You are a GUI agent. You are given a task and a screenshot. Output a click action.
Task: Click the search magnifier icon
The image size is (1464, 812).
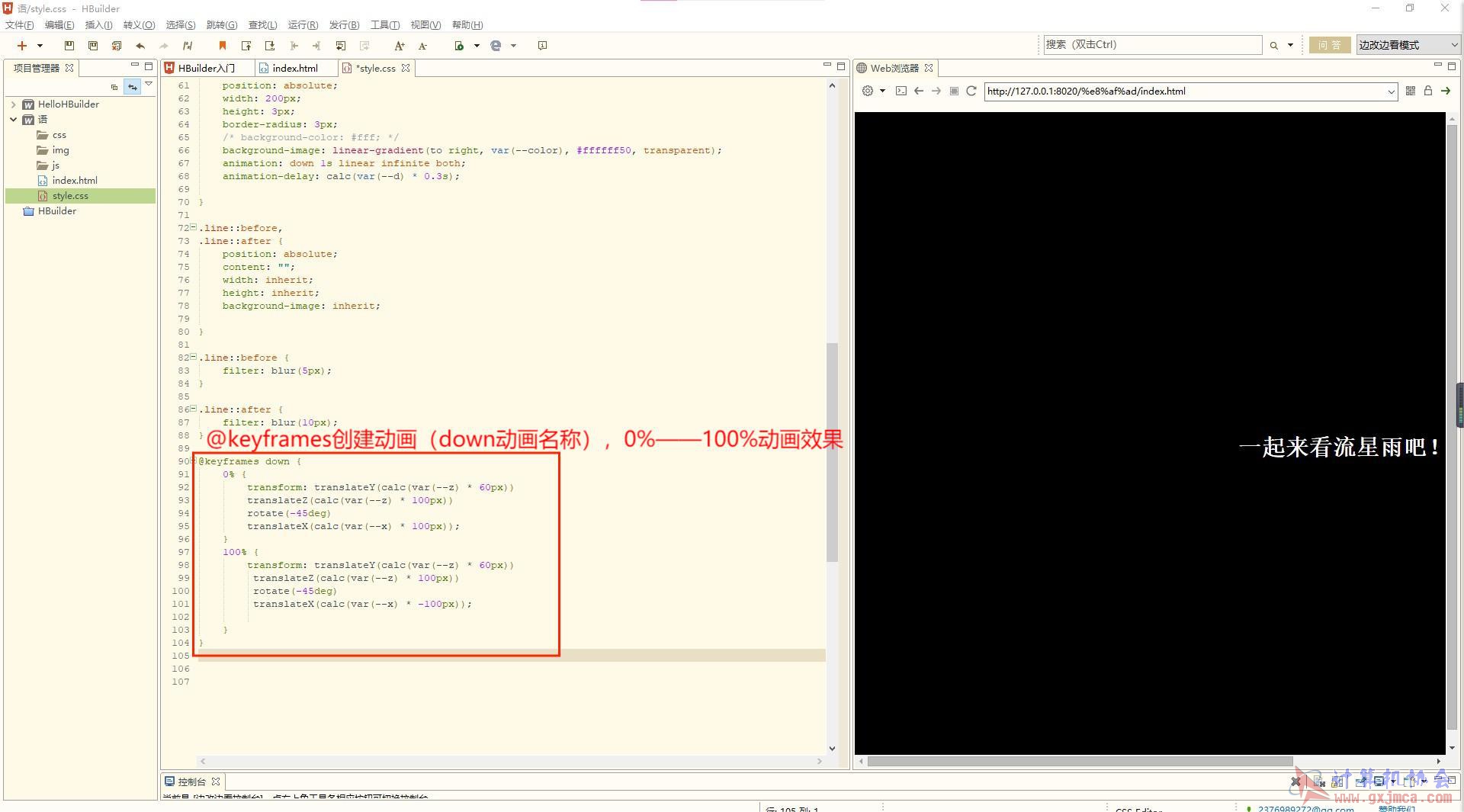coord(1273,46)
